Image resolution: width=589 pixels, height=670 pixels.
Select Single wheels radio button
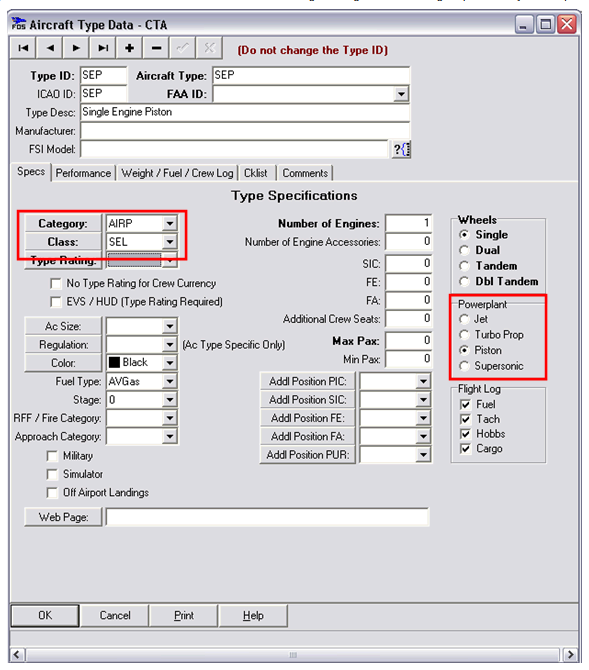[464, 235]
